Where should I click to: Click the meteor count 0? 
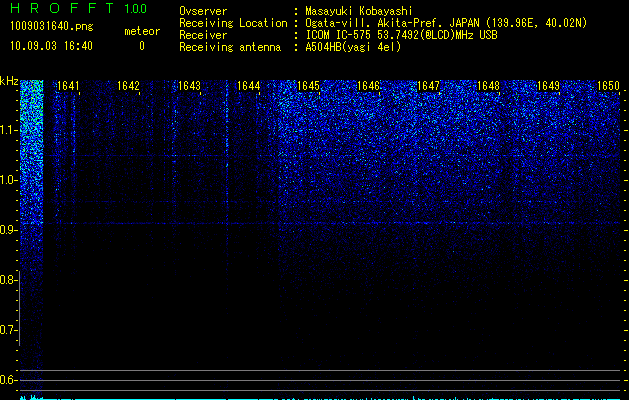coord(142,46)
